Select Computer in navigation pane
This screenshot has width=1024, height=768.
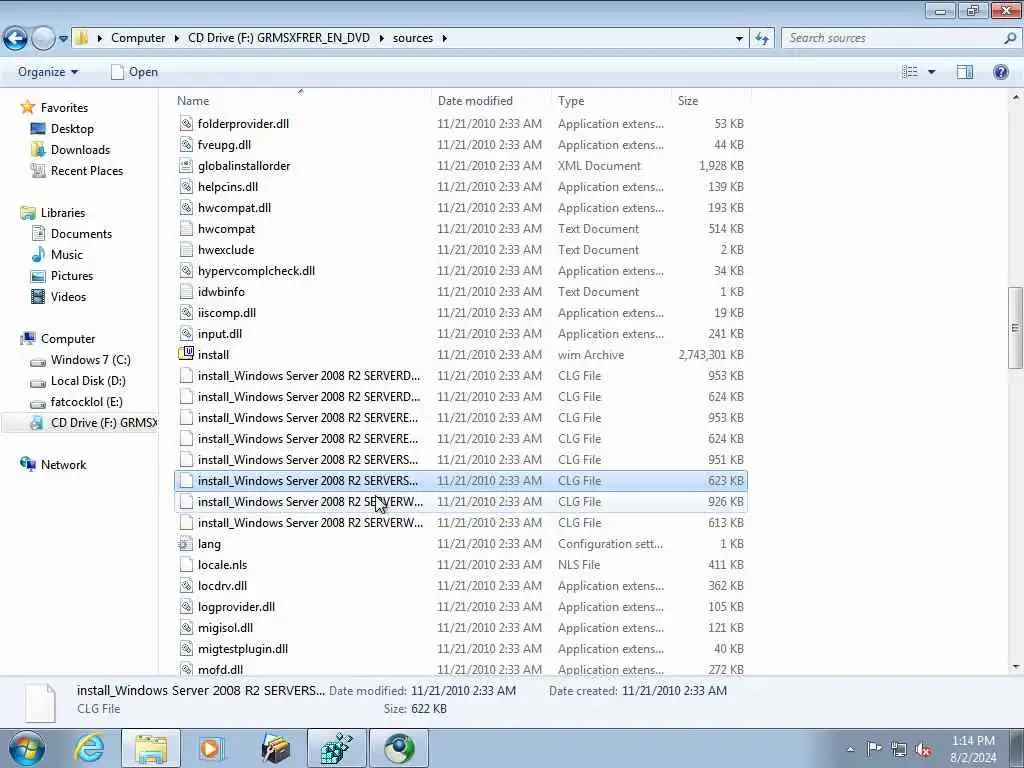[68, 339]
